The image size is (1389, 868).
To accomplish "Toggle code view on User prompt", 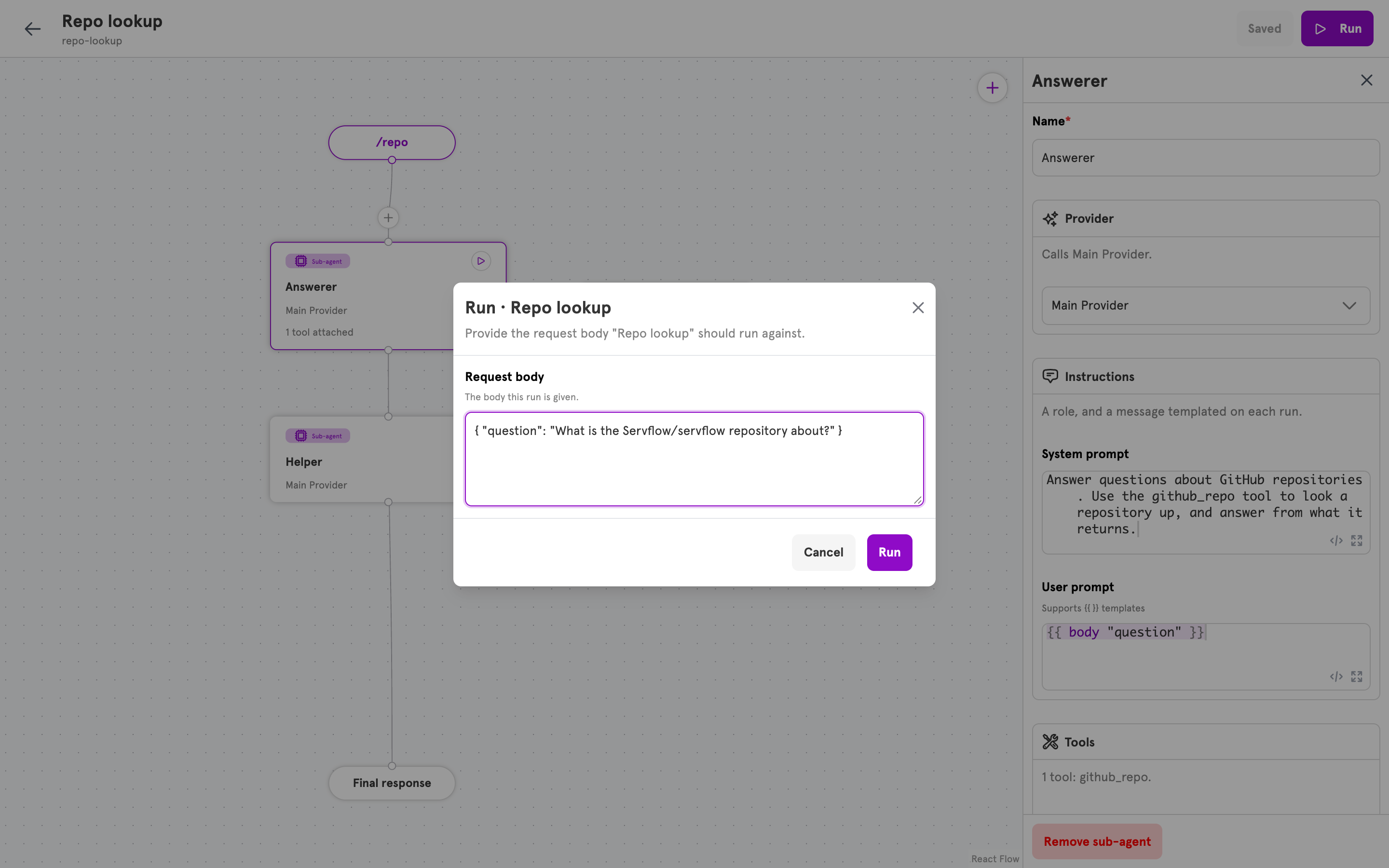I will (x=1336, y=677).
